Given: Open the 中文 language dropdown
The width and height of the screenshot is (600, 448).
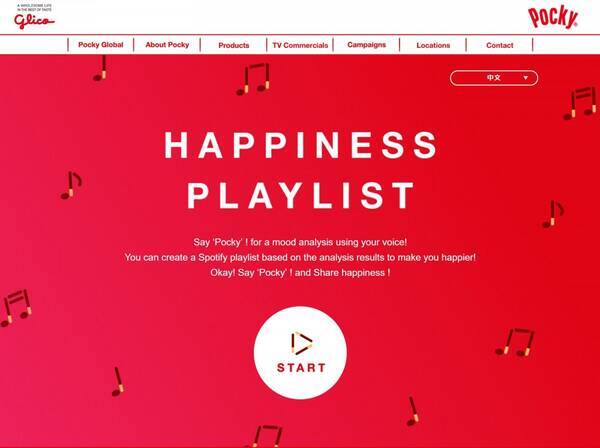Looking at the screenshot, I should coord(494,78).
